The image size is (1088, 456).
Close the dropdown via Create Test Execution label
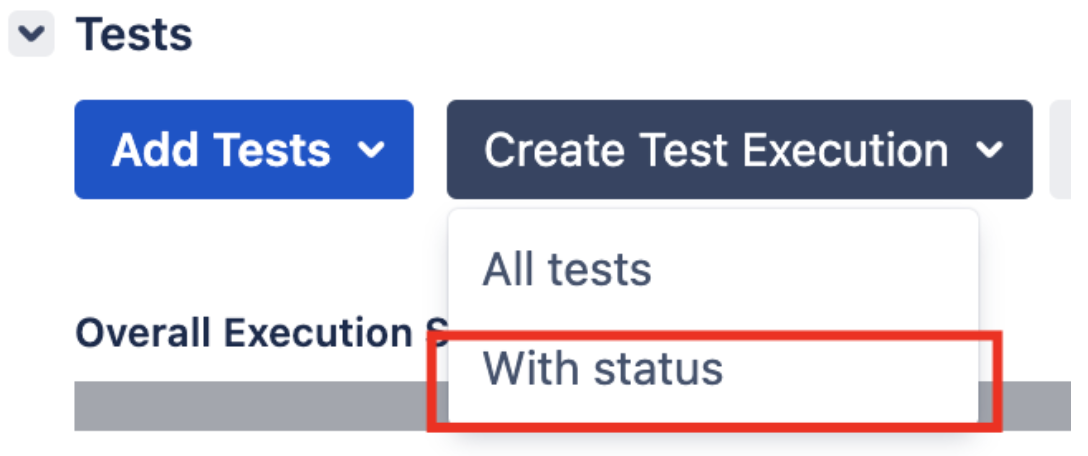point(716,150)
